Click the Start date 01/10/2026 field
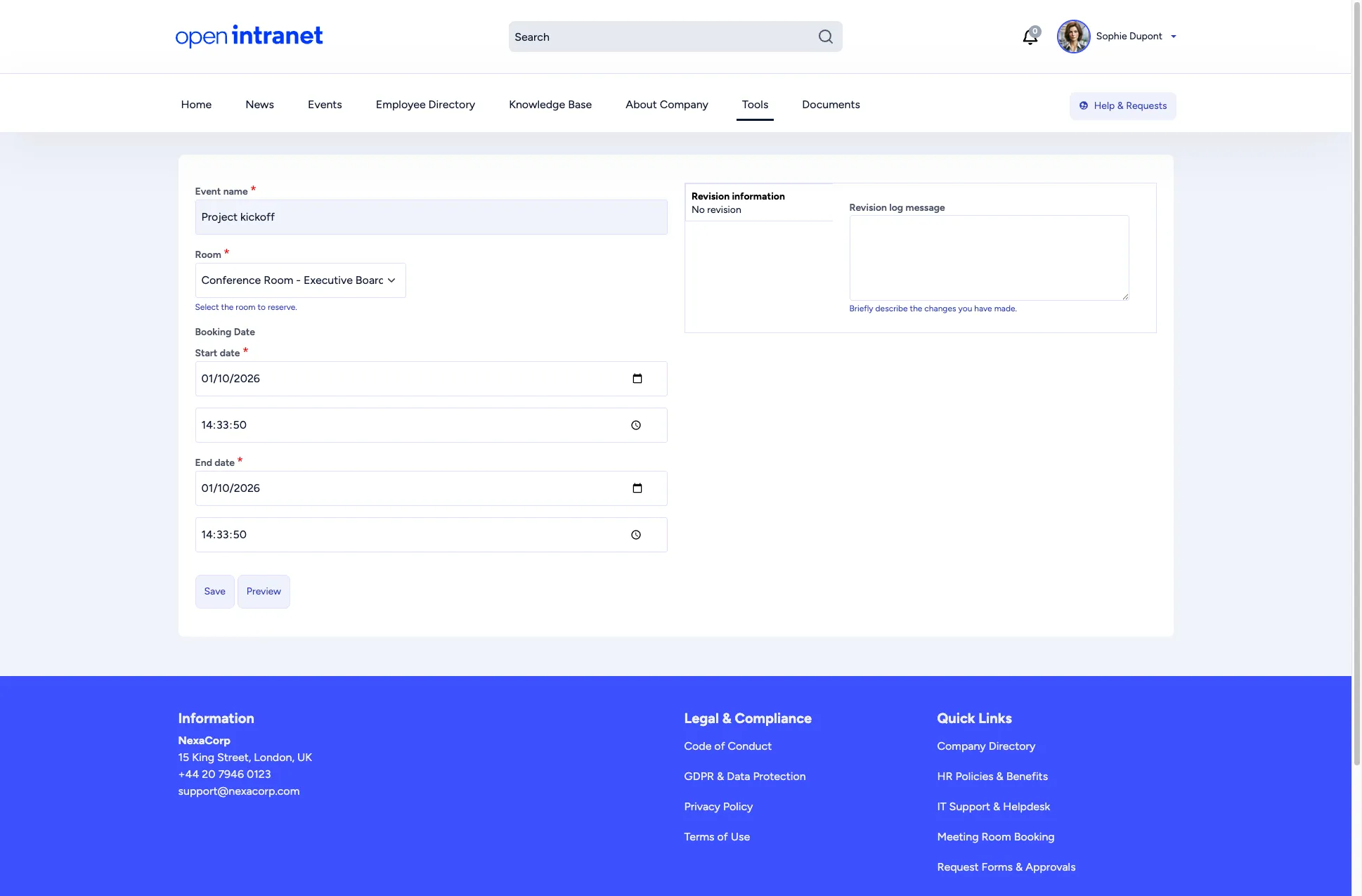 coord(431,379)
